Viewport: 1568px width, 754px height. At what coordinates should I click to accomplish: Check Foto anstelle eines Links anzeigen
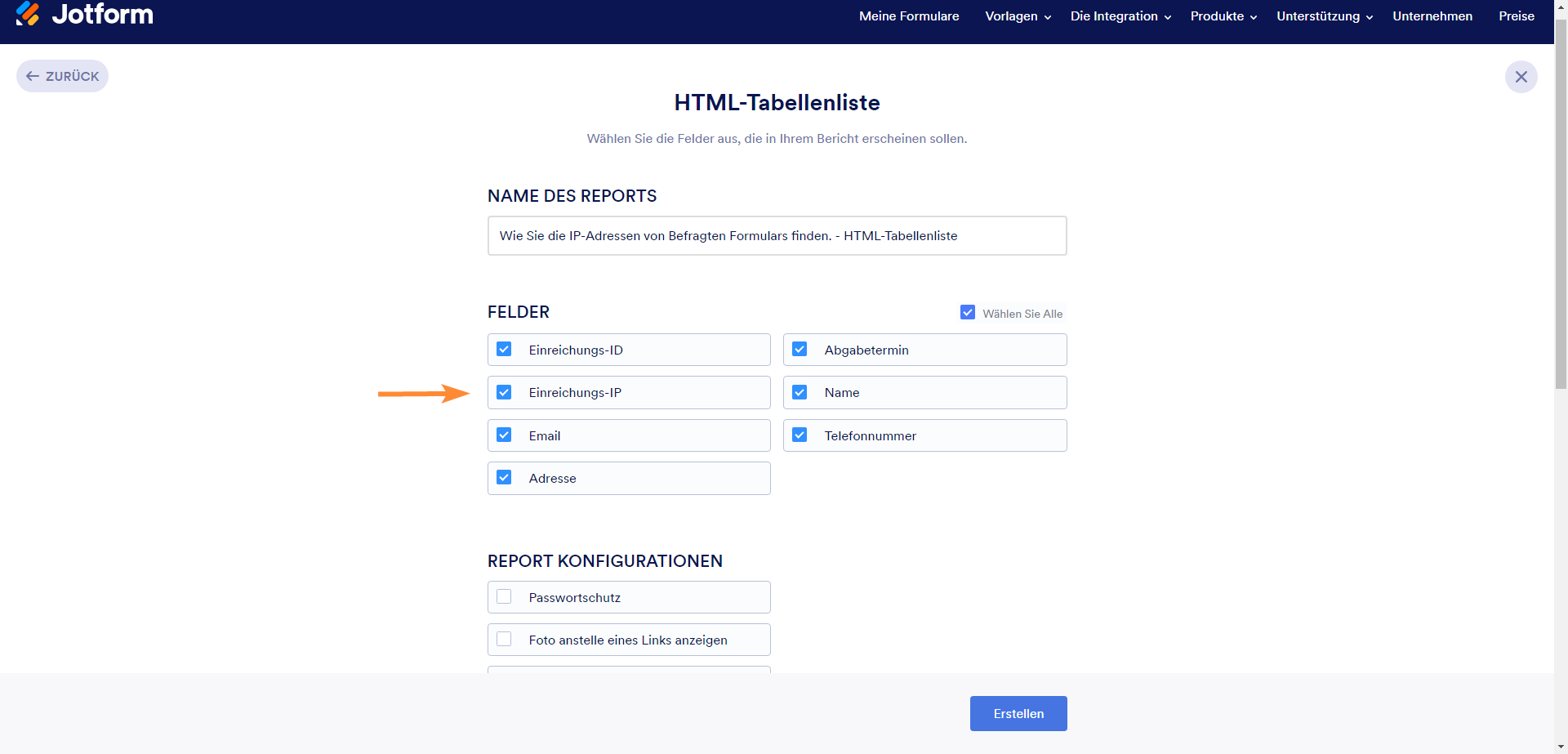[x=505, y=640]
